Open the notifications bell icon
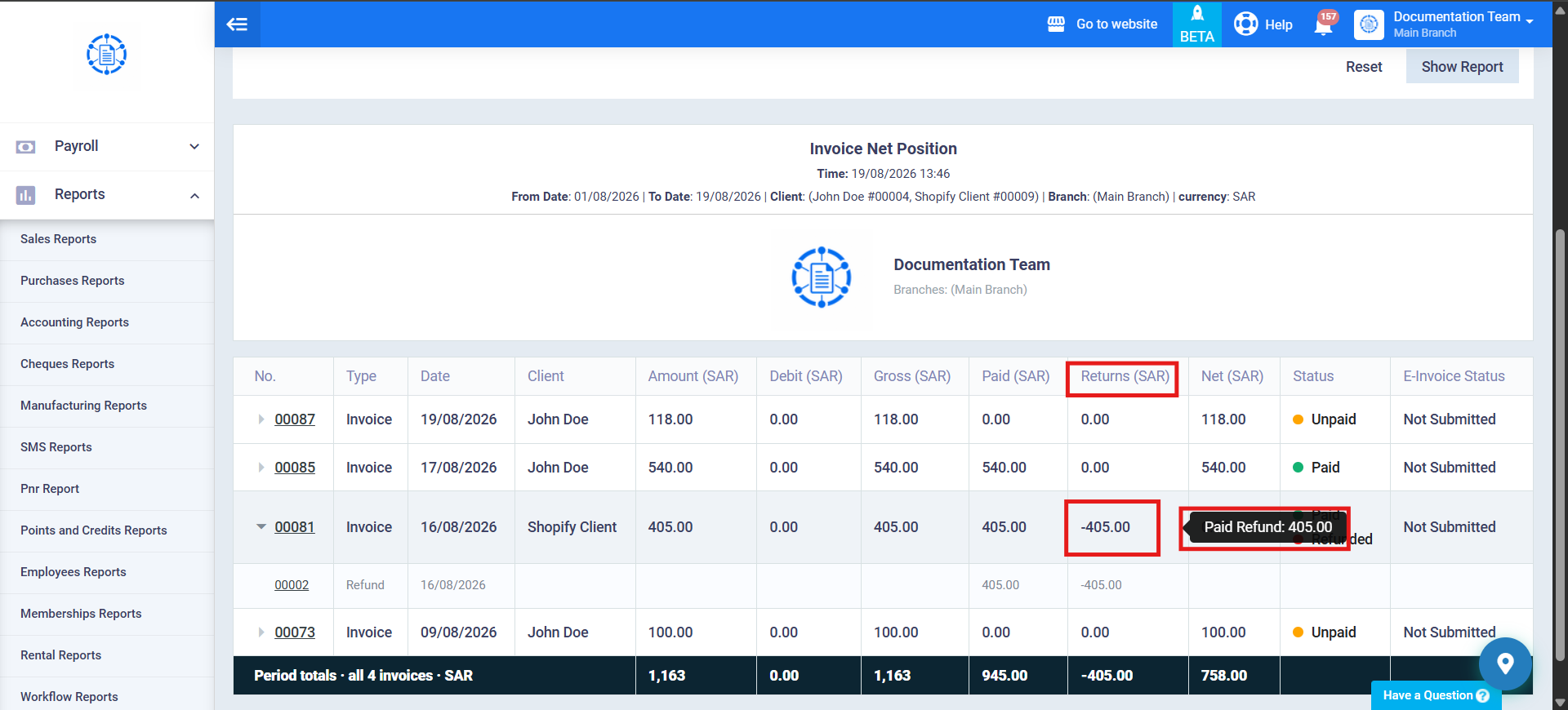1568x710 pixels. [x=1323, y=25]
